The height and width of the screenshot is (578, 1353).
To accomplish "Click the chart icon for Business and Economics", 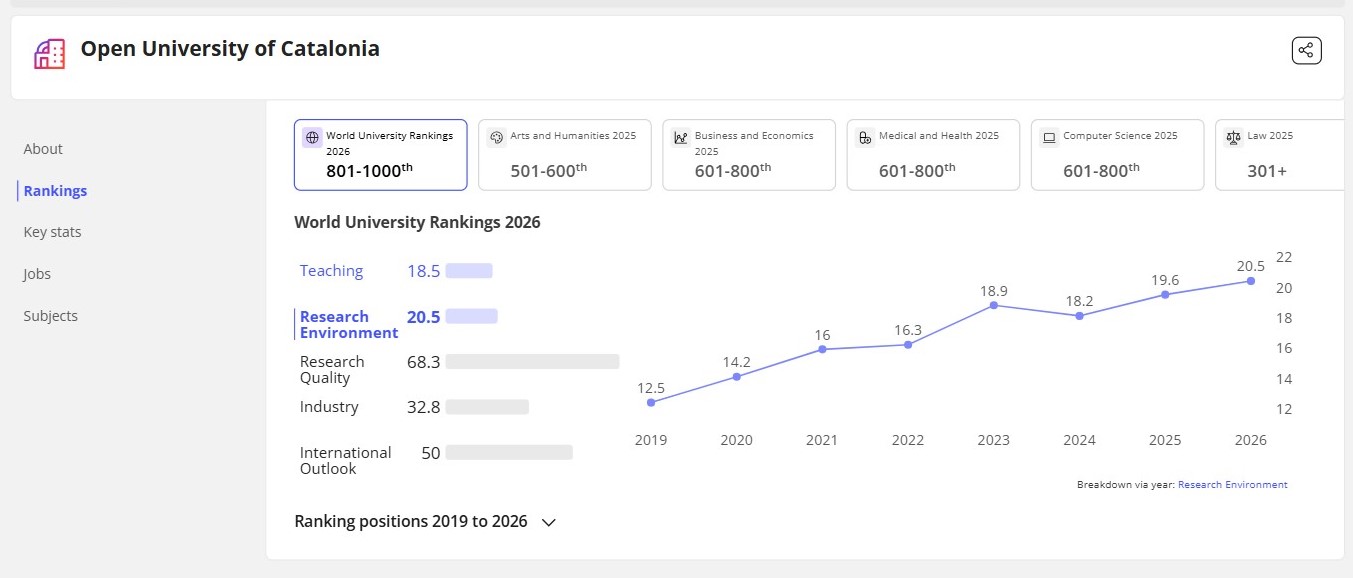I will [680, 138].
